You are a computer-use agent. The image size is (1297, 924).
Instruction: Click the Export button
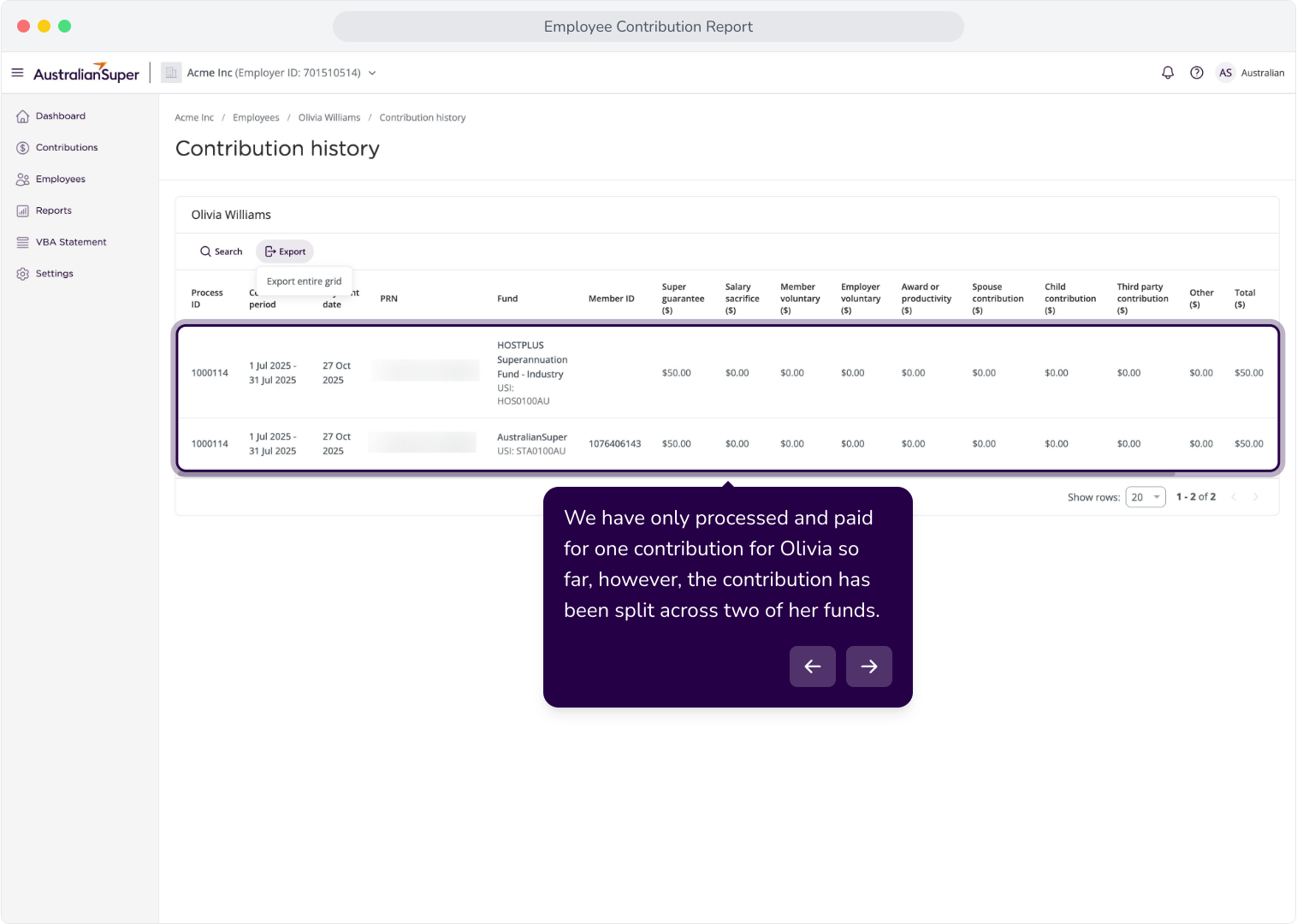[x=285, y=252]
